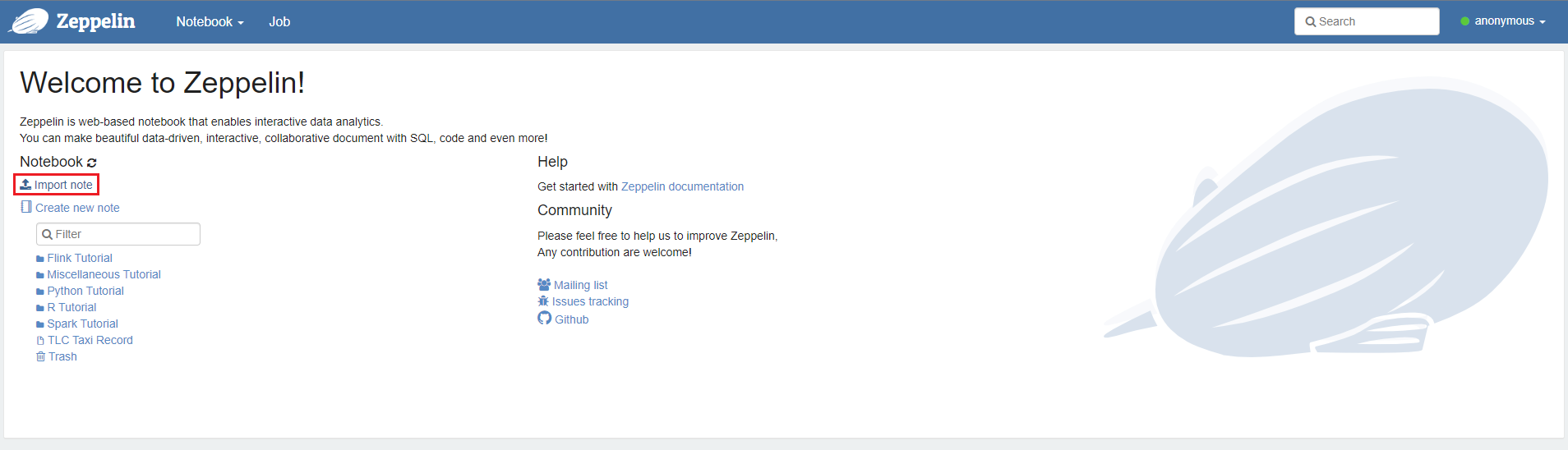Open the Notebook dropdown menu

pyautogui.click(x=210, y=22)
